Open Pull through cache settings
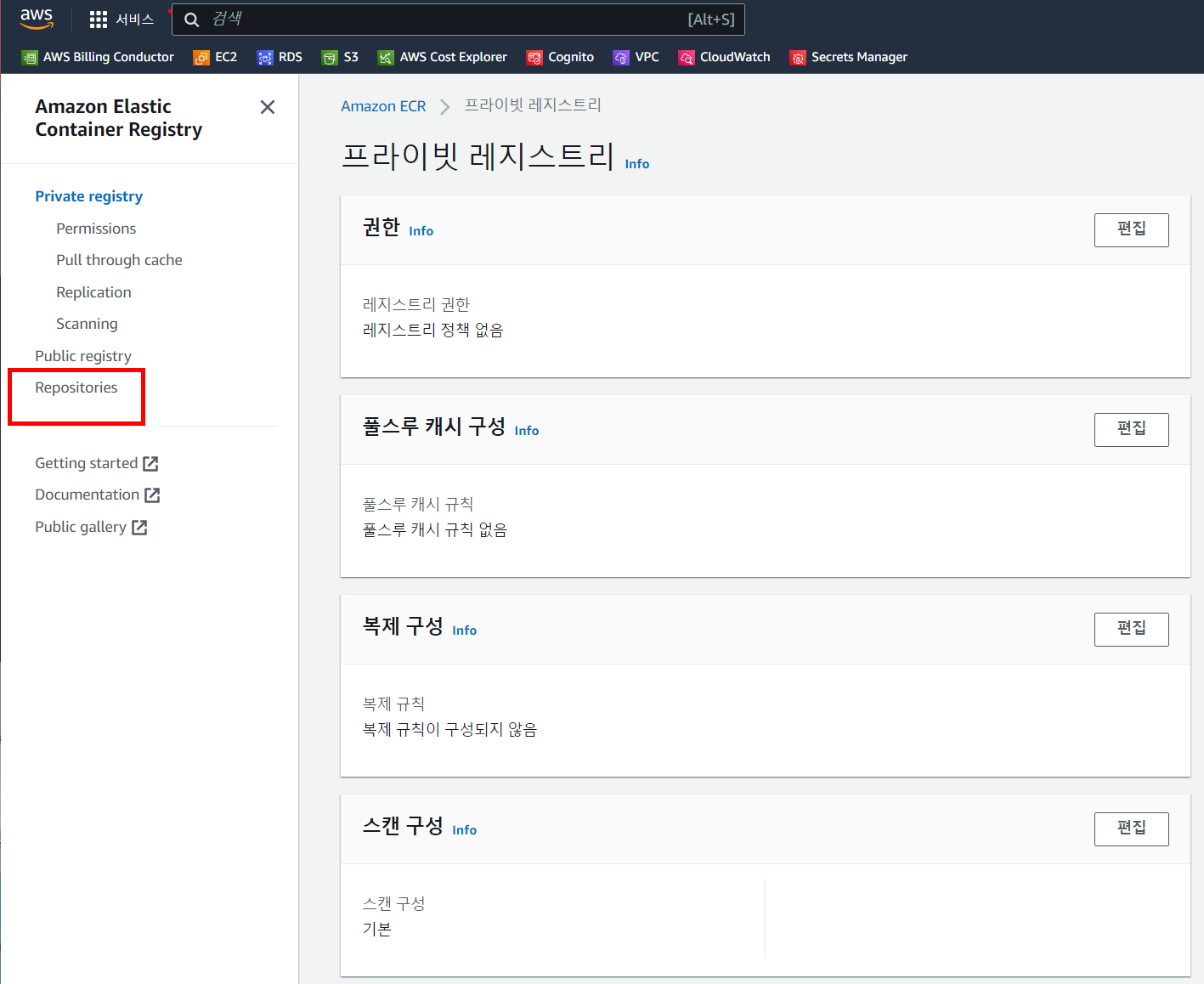This screenshot has height=984, width=1204. 119,260
